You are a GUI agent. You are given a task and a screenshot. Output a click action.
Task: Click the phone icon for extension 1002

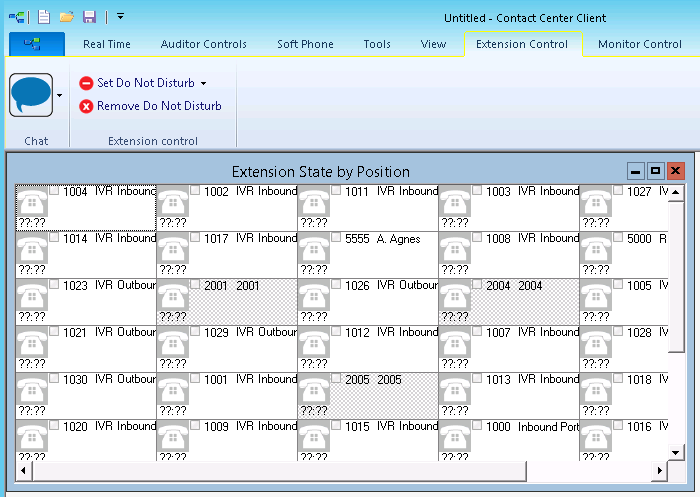(173, 202)
